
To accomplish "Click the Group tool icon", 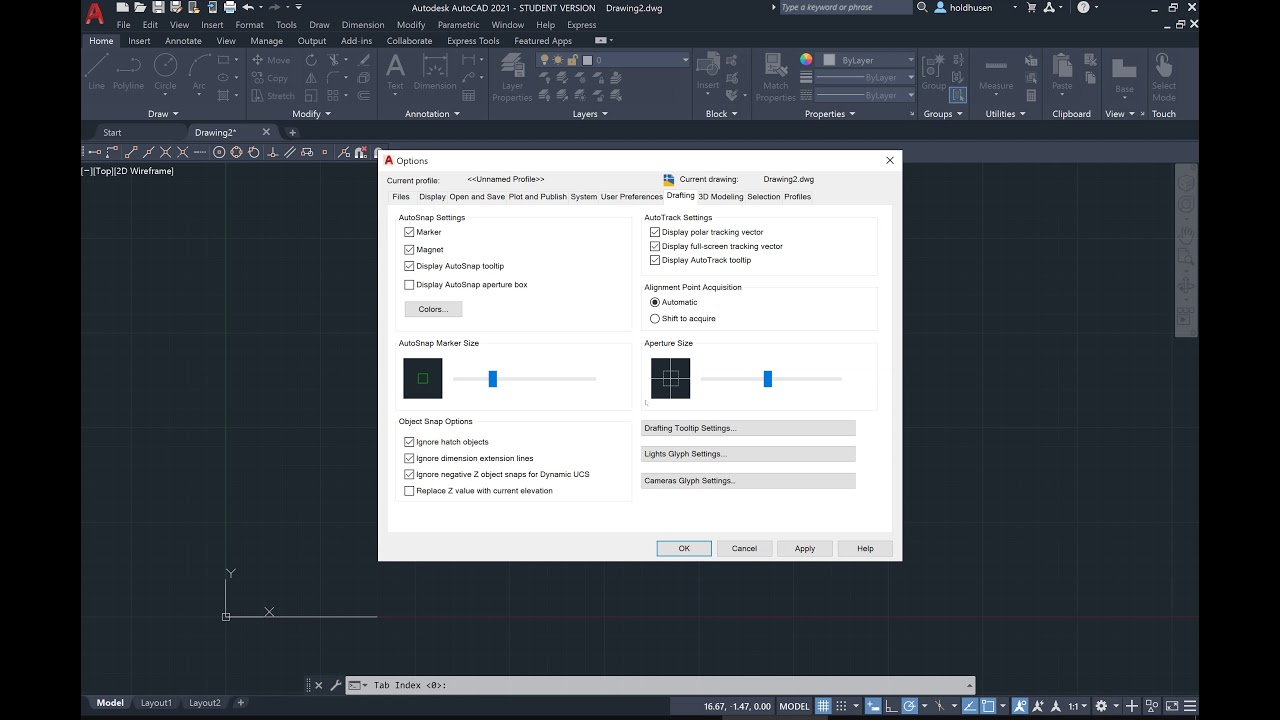I will pos(934,71).
